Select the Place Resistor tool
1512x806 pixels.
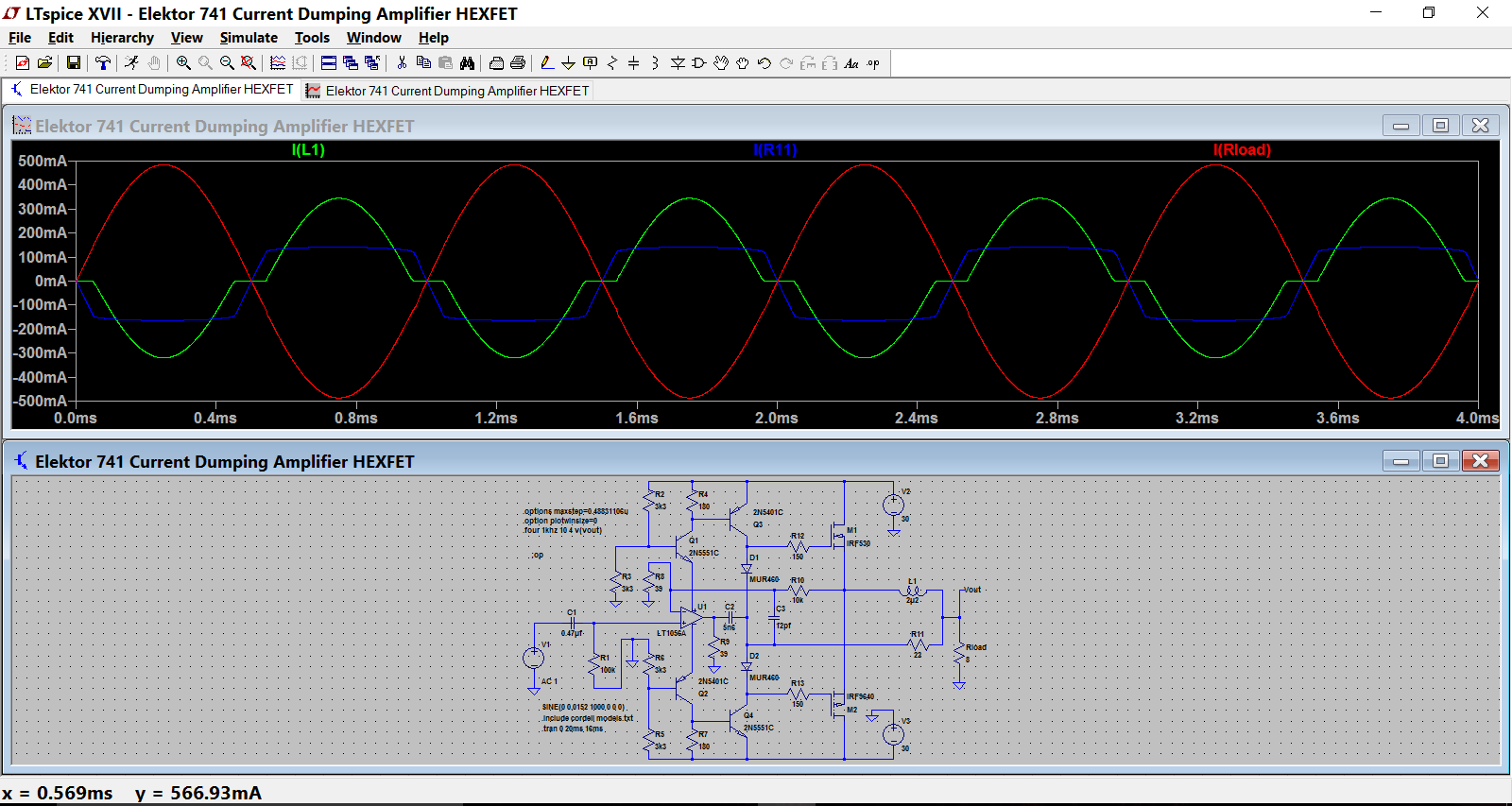[612, 63]
